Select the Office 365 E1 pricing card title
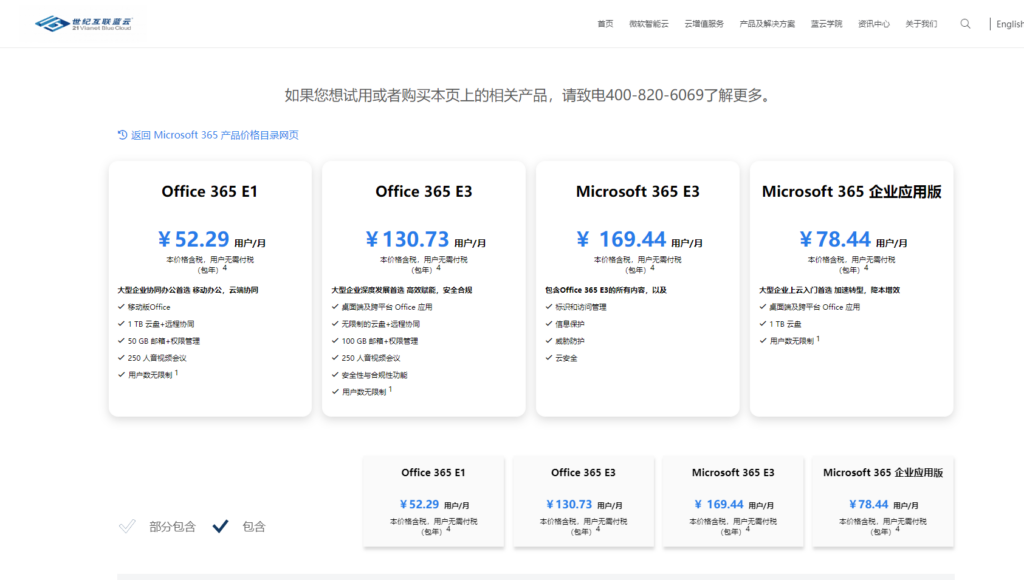Screen dimensions: 1024x580 tap(210, 191)
